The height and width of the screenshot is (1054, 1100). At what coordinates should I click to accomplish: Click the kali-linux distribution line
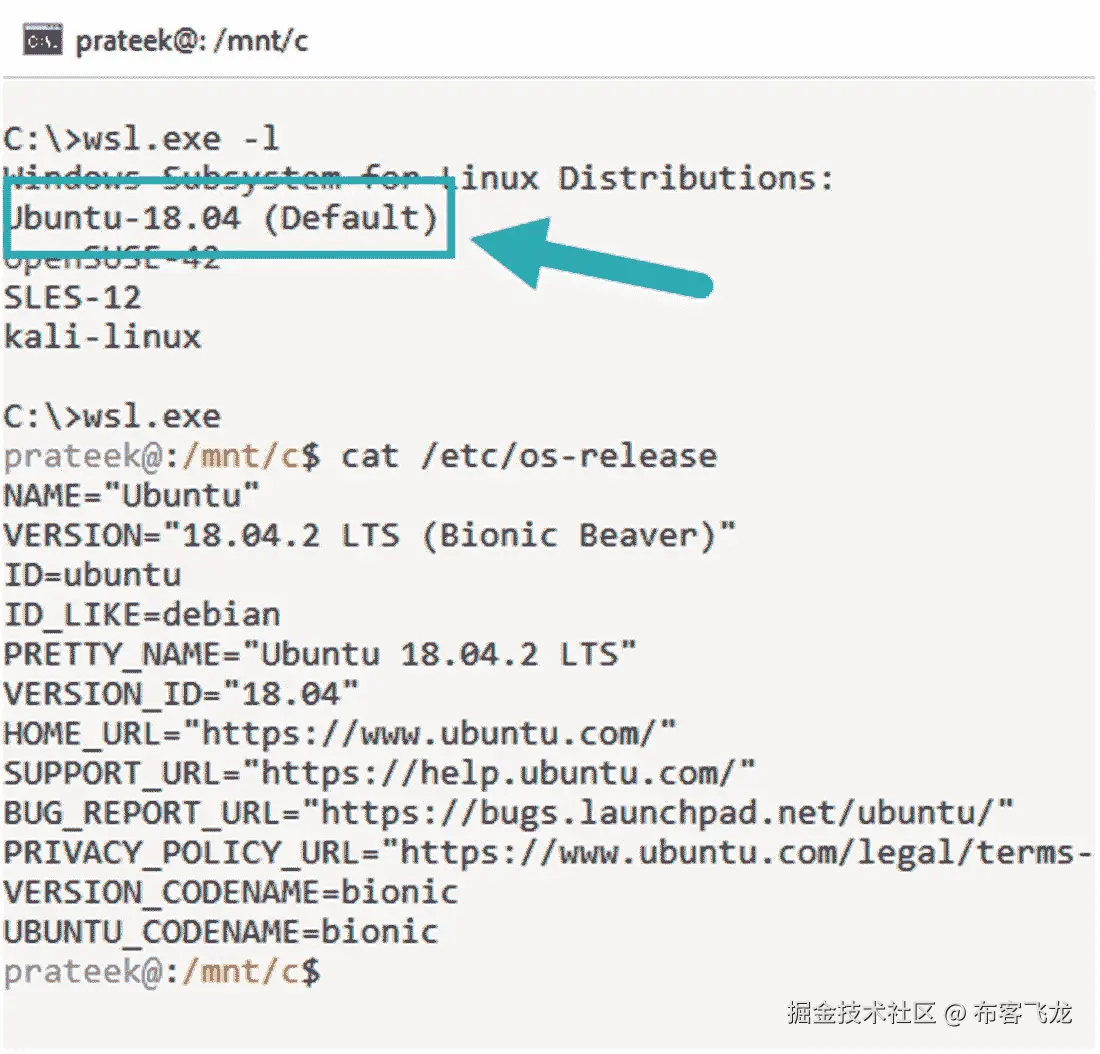point(102,337)
